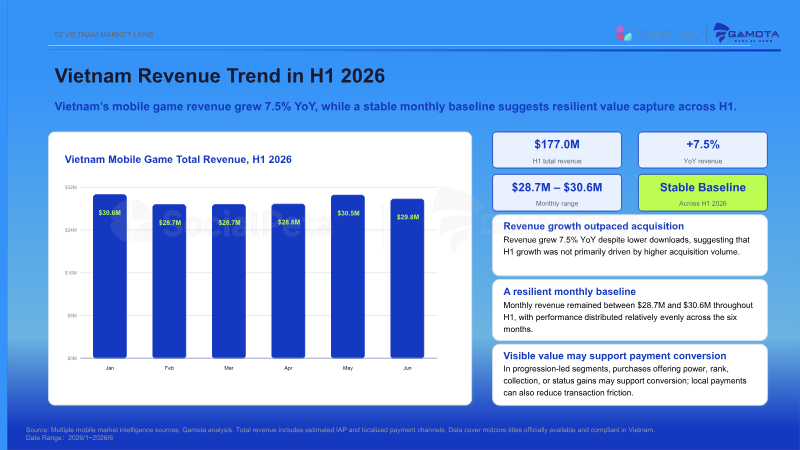The image size is (800, 450).
Task: Click the Feb bar labeled $28.7M
Action: 169,281
